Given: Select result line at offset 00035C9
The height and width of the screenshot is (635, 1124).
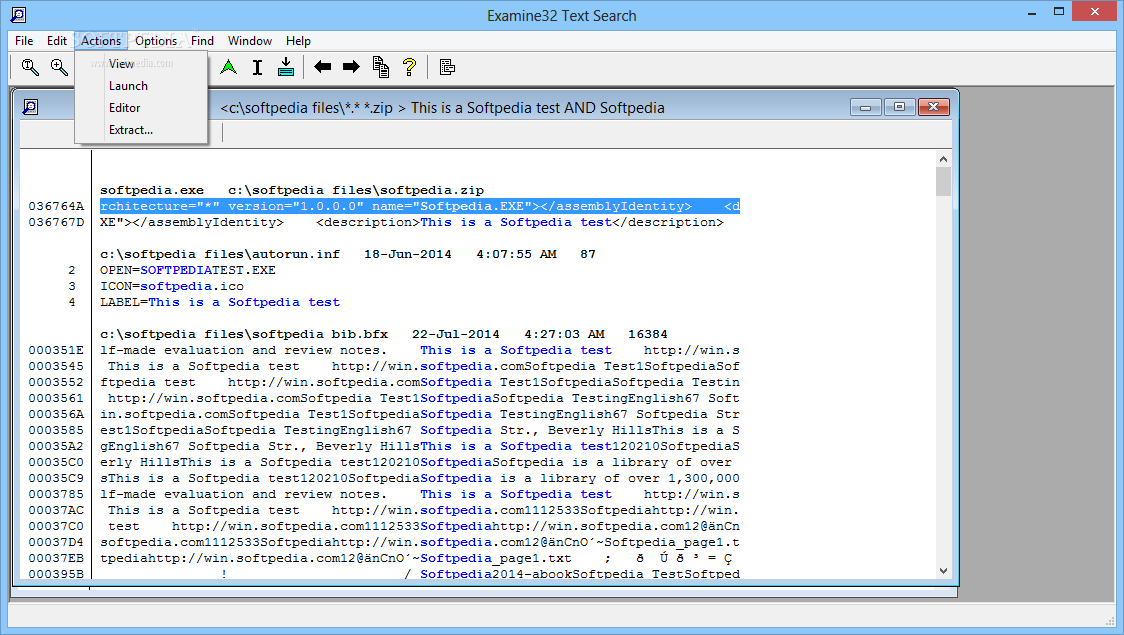Looking at the screenshot, I should pyautogui.click(x=419, y=479).
